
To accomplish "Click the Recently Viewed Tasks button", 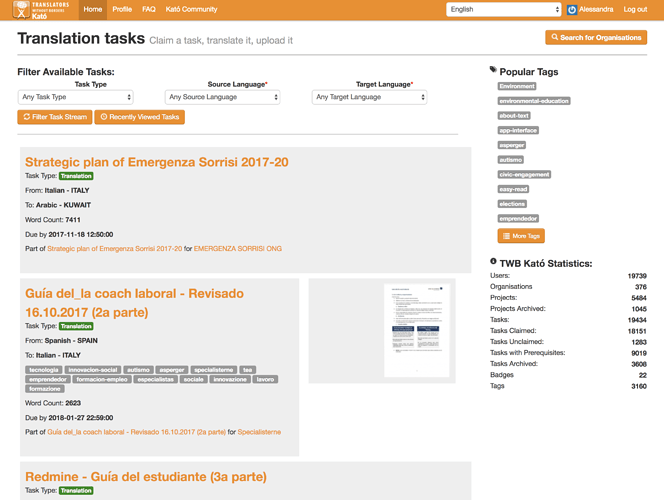I will (x=139, y=117).
